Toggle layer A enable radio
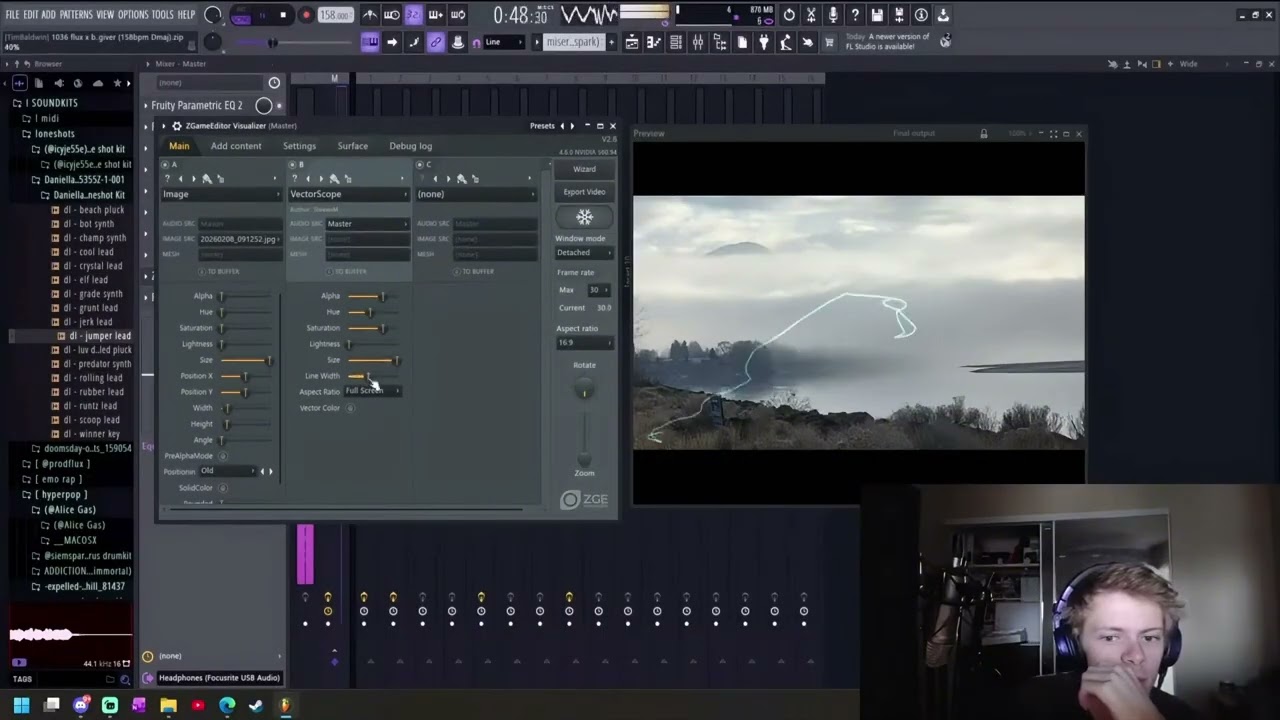 166,164
